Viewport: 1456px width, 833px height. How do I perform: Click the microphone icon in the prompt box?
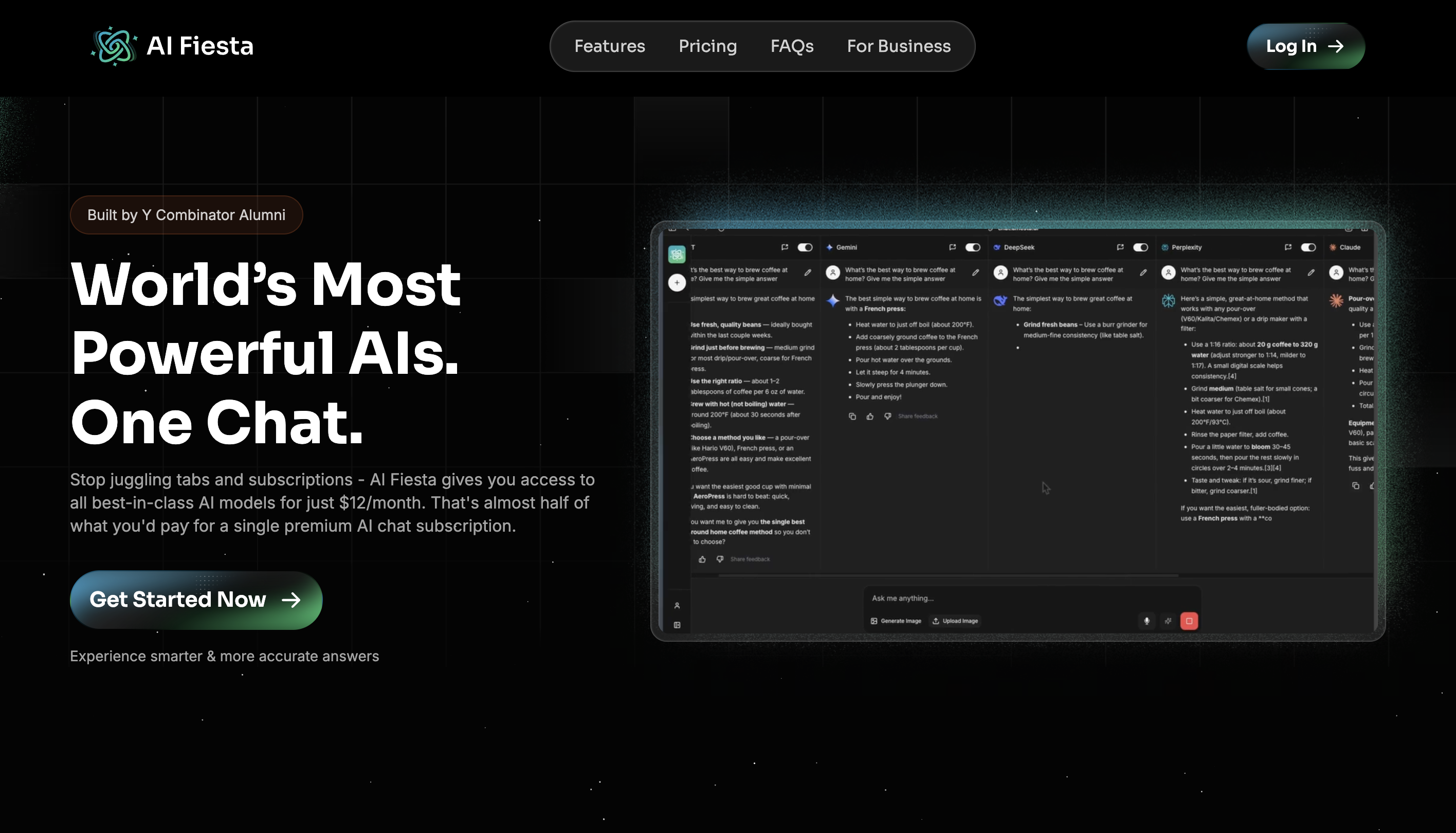pyautogui.click(x=1146, y=621)
